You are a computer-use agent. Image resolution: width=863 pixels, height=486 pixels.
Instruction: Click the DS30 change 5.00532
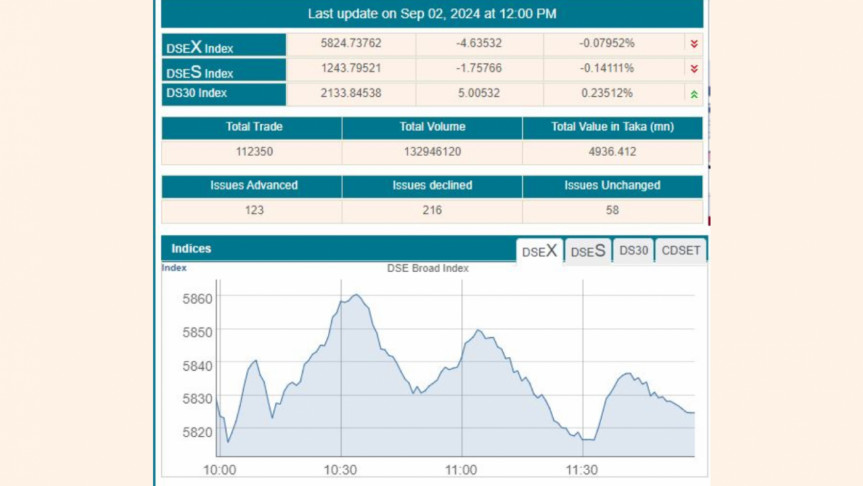(479, 93)
